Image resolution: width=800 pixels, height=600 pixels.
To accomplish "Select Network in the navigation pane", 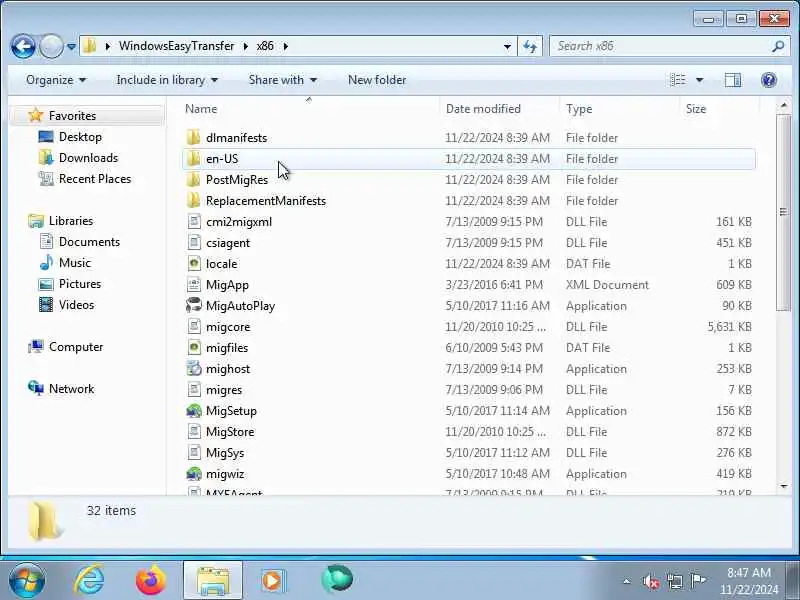I will 71,389.
